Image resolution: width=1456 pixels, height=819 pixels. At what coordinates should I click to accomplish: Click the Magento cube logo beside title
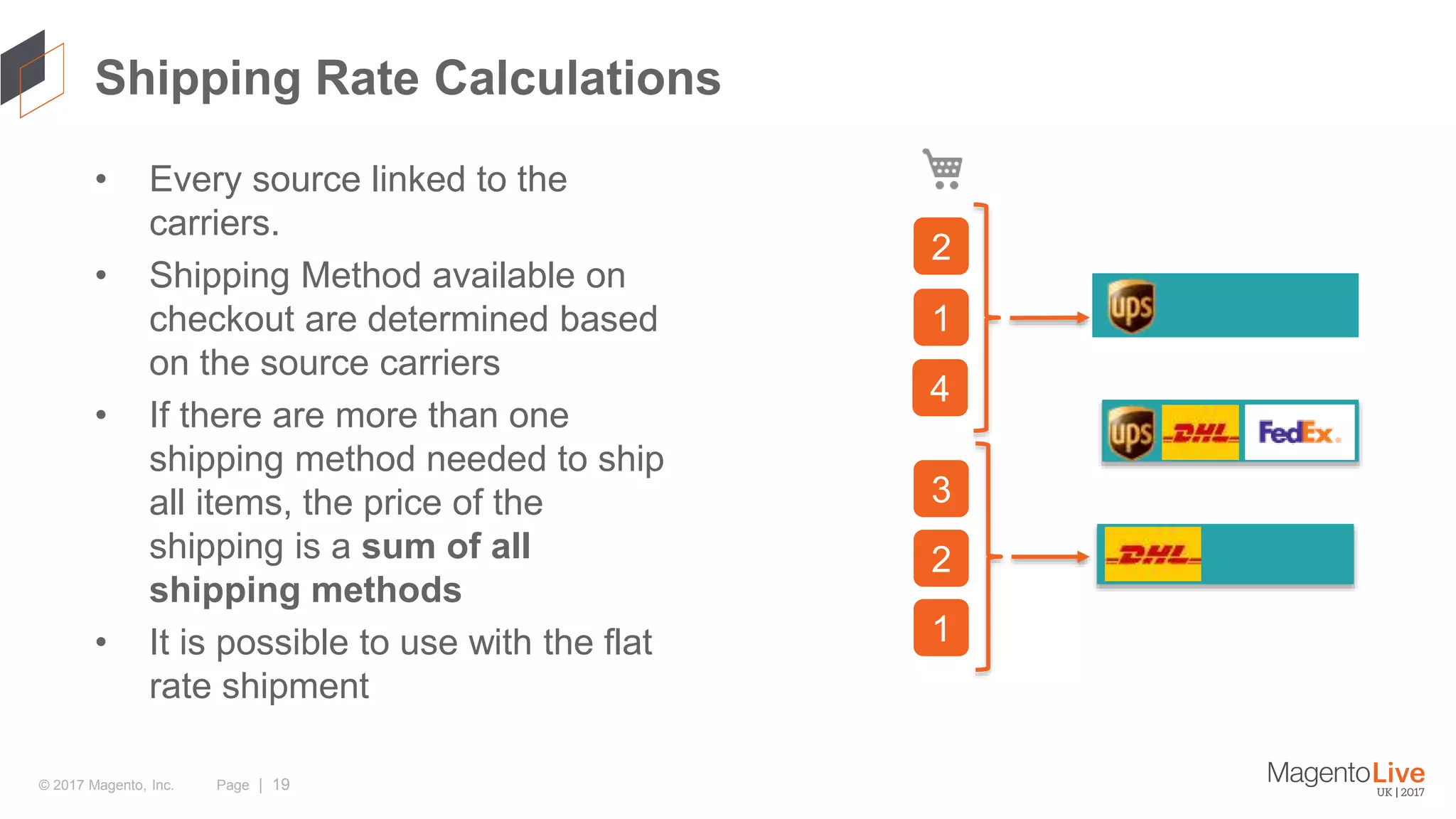coord(32,74)
